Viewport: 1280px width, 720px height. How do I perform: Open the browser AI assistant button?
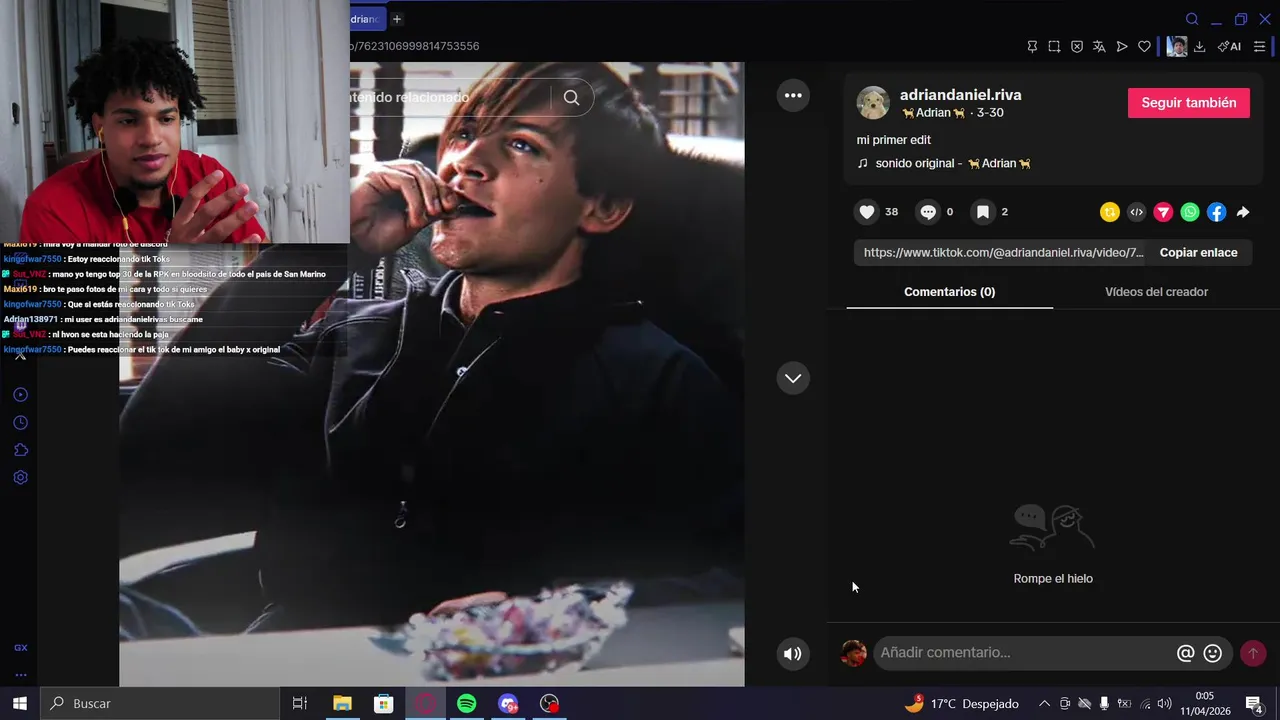tap(1230, 46)
